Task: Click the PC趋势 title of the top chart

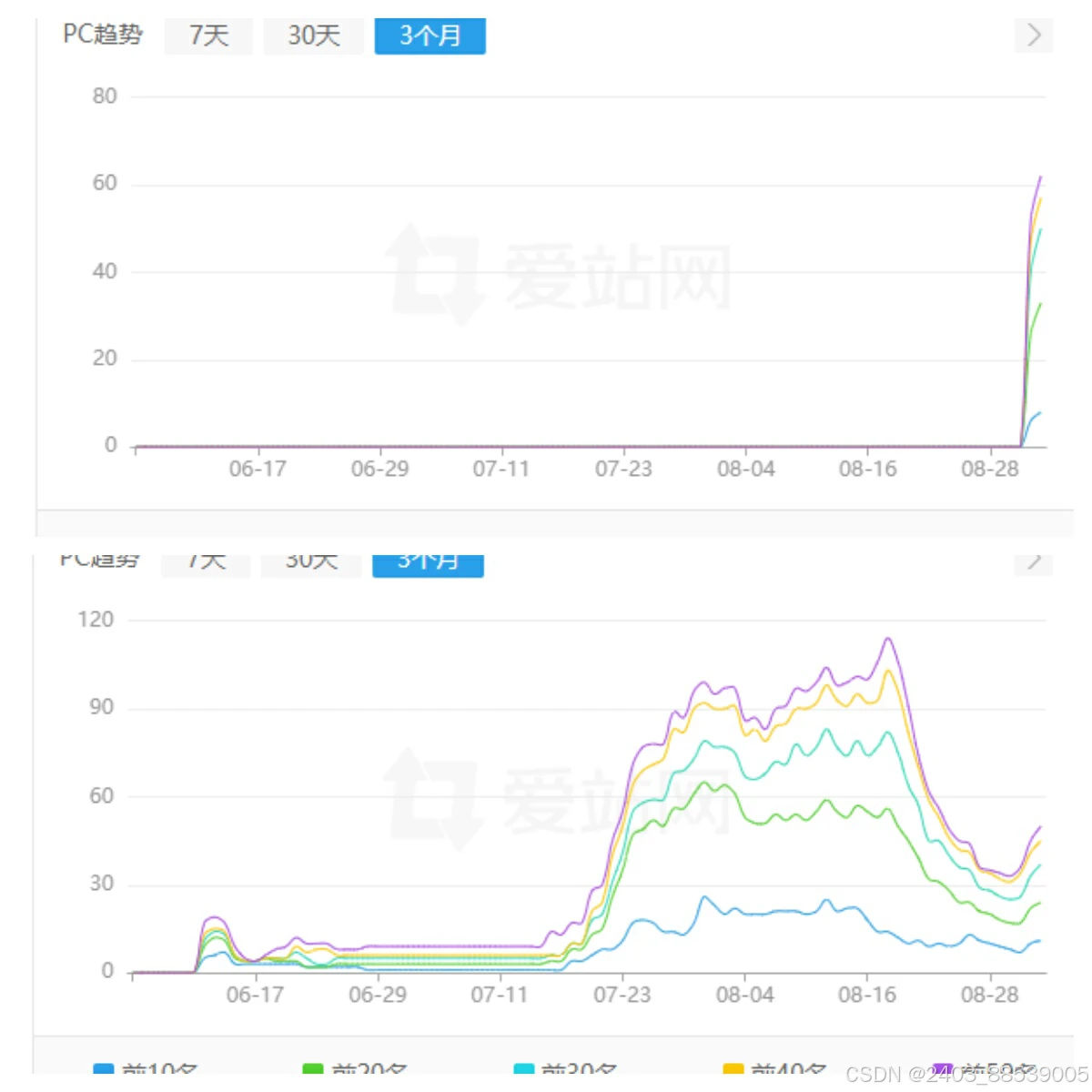Action: pyautogui.click(x=100, y=35)
